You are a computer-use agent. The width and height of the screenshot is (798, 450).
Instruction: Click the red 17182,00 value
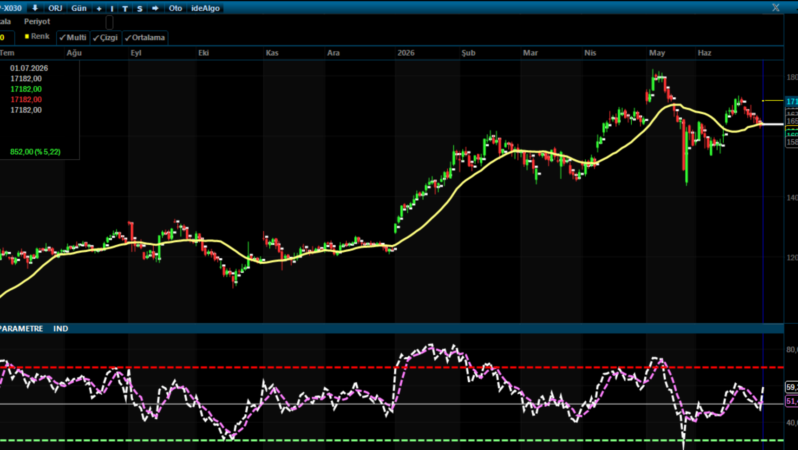26,100
